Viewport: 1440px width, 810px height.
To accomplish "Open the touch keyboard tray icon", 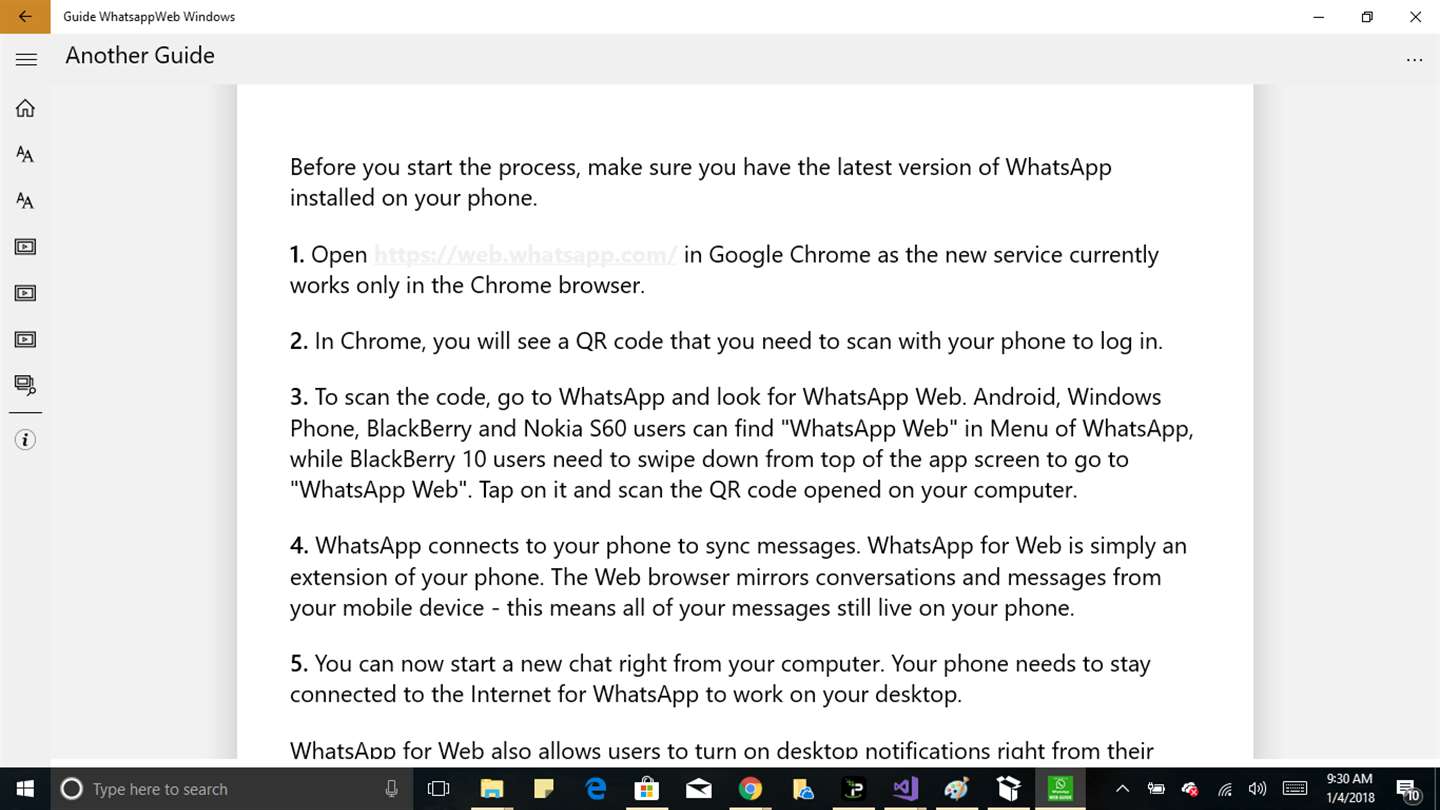I will (1295, 789).
